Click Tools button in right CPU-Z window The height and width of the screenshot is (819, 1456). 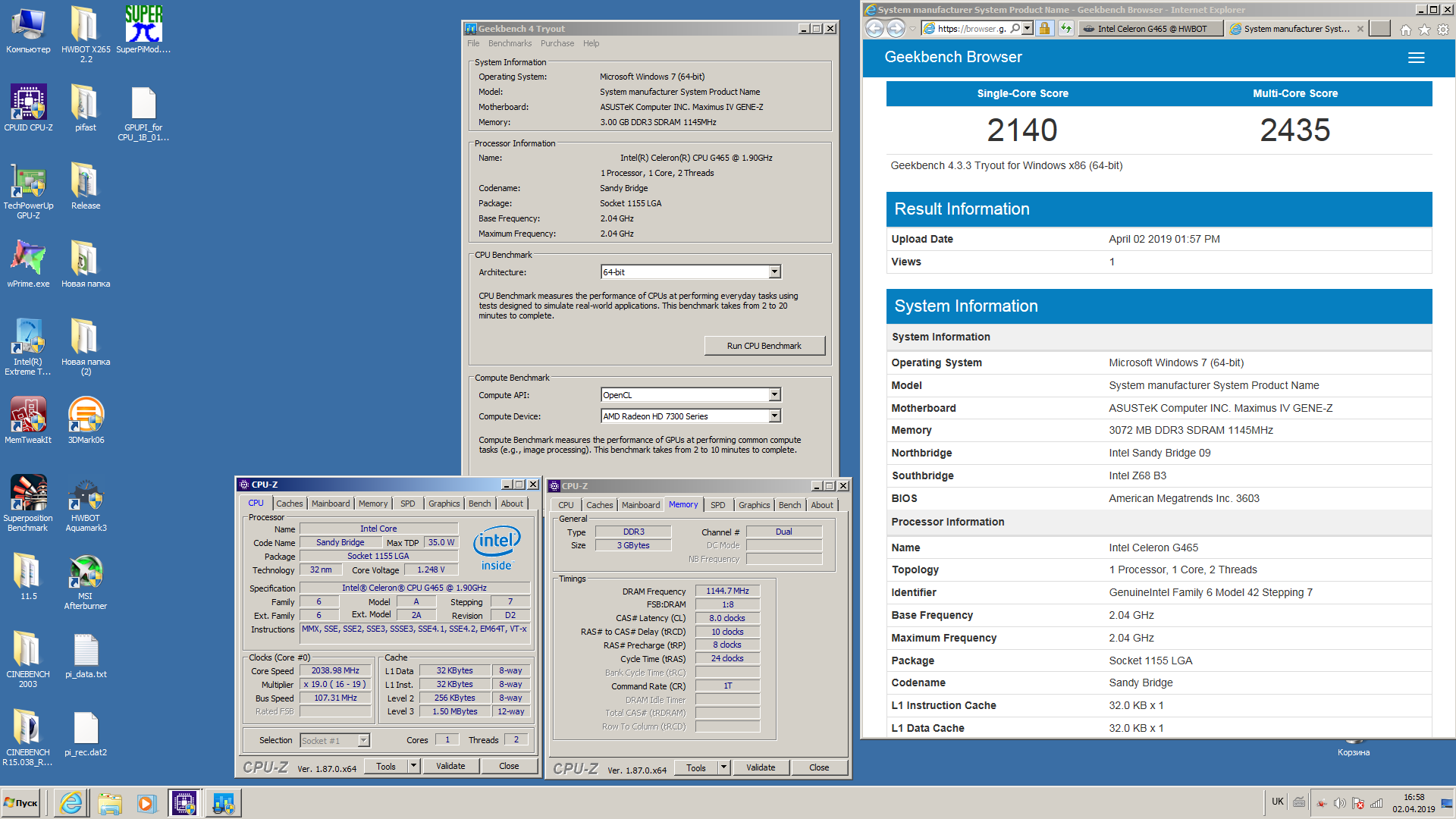point(696,768)
